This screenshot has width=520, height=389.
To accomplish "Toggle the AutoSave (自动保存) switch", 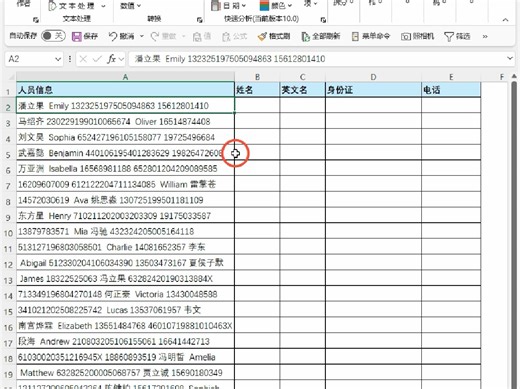I will point(53,36).
